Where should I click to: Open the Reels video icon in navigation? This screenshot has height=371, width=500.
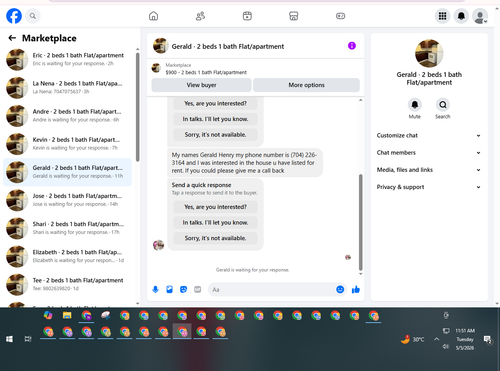(247, 16)
